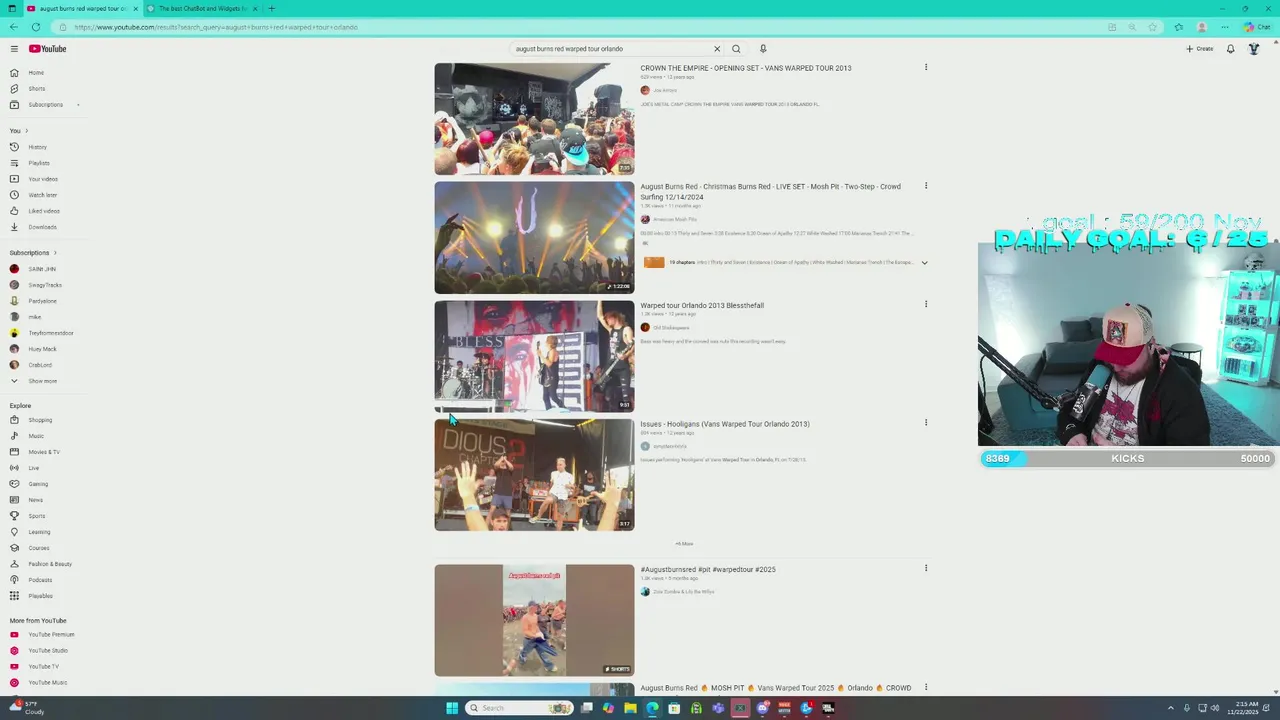Open #Augustburnsred #pit short title

coord(708,570)
